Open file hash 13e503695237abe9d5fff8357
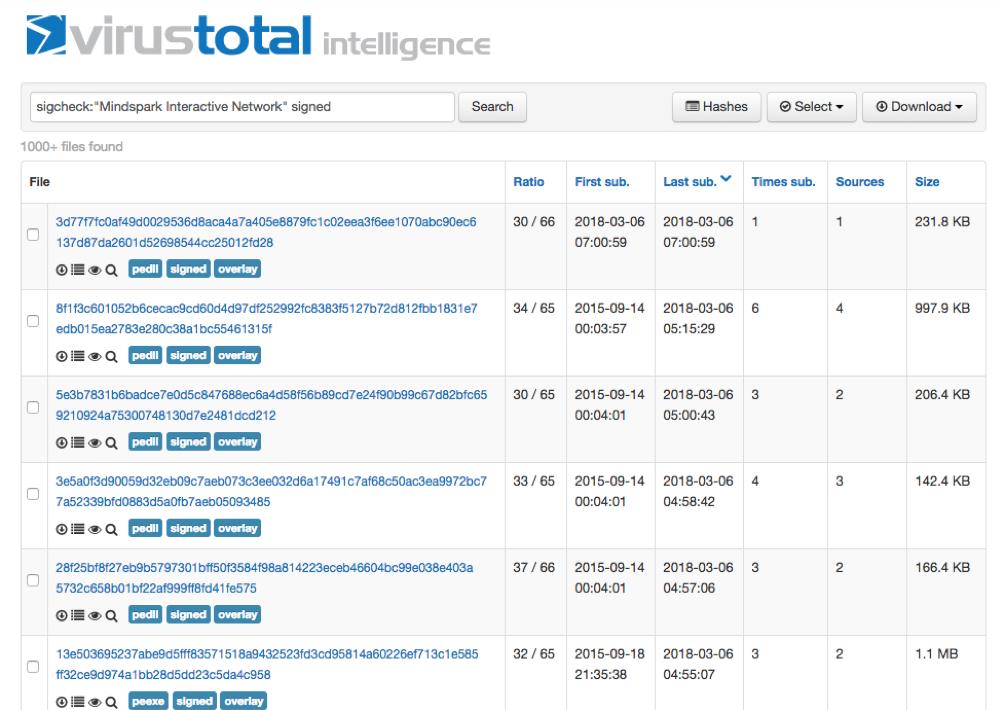The height and width of the screenshot is (710, 1002). pyautogui.click(x=267, y=664)
